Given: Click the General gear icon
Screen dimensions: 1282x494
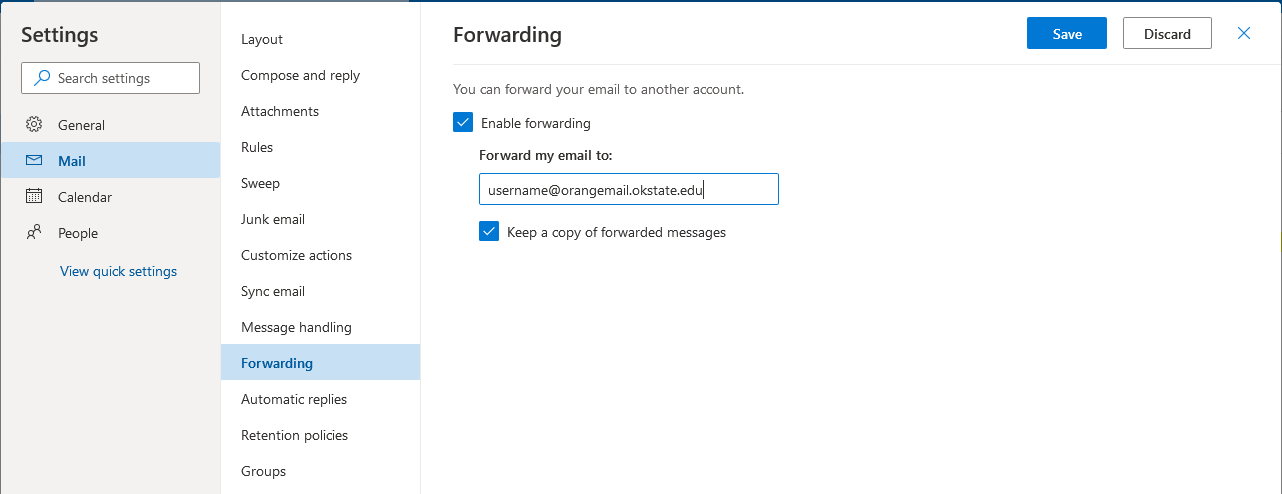Looking at the screenshot, I should point(34,125).
